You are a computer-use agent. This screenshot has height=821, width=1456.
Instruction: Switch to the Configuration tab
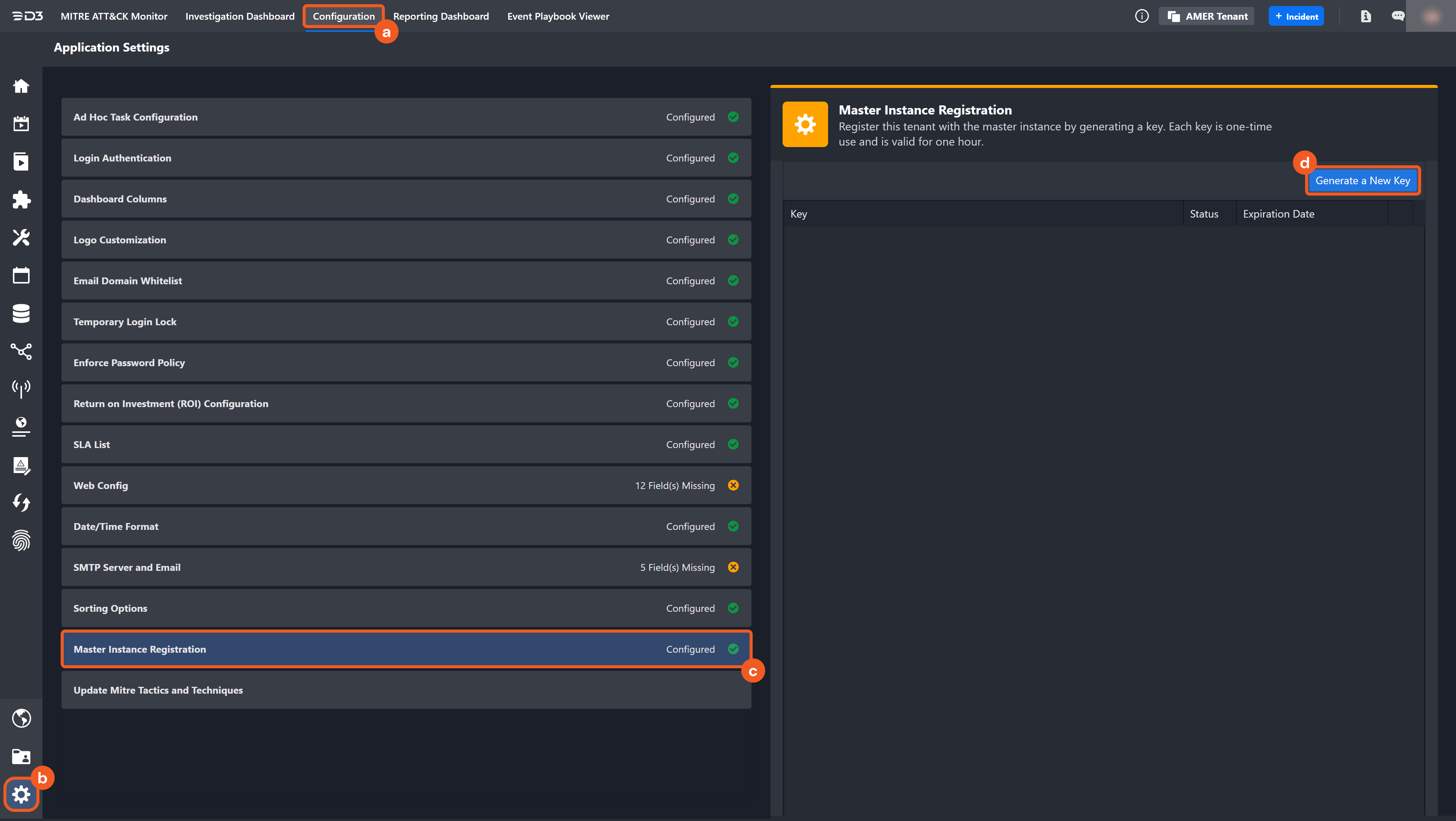click(344, 16)
